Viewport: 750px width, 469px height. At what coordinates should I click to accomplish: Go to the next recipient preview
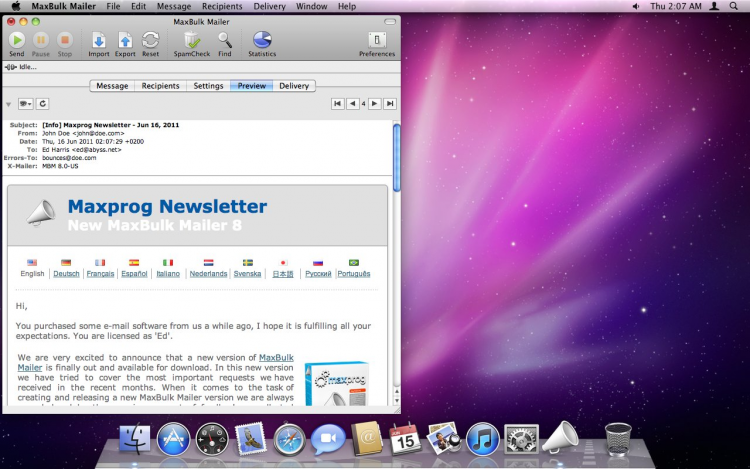click(x=375, y=104)
